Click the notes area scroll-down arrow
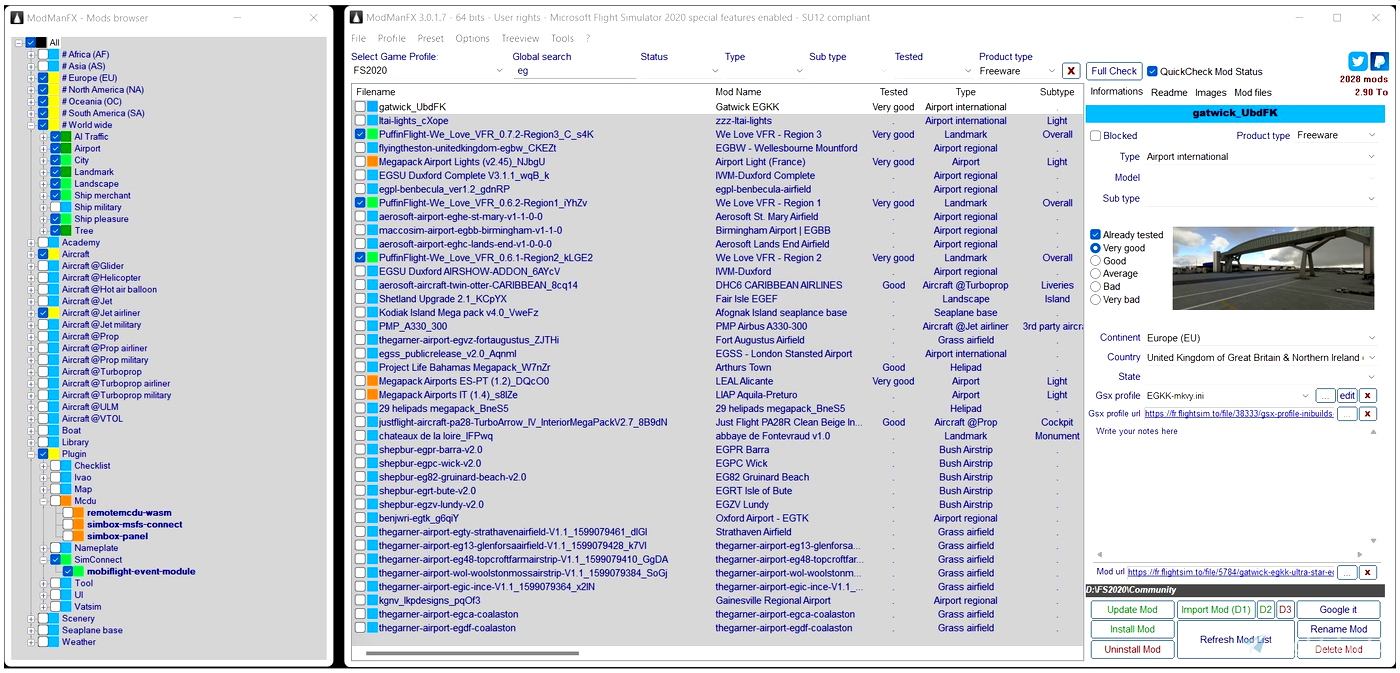This screenshot has height=673, width=1400. [1373, 542]
